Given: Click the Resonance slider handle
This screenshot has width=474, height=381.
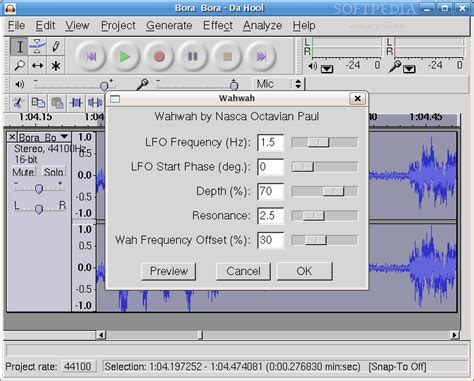Looking at the screenshot, I should (x=314, y=216).
